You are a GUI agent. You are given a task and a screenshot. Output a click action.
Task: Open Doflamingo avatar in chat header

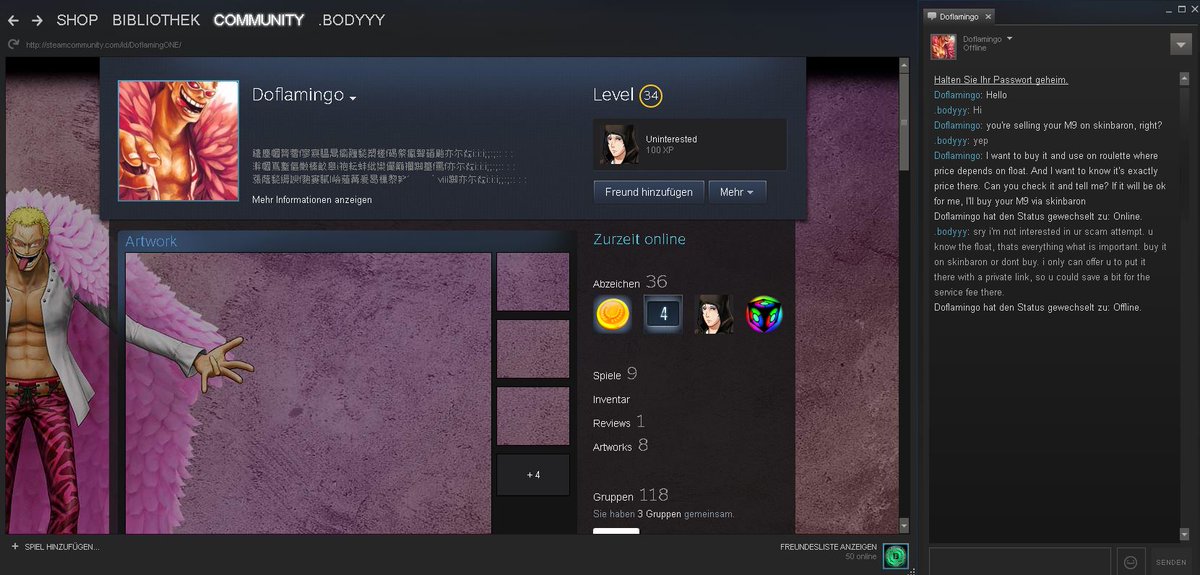(x=944, y=46)
